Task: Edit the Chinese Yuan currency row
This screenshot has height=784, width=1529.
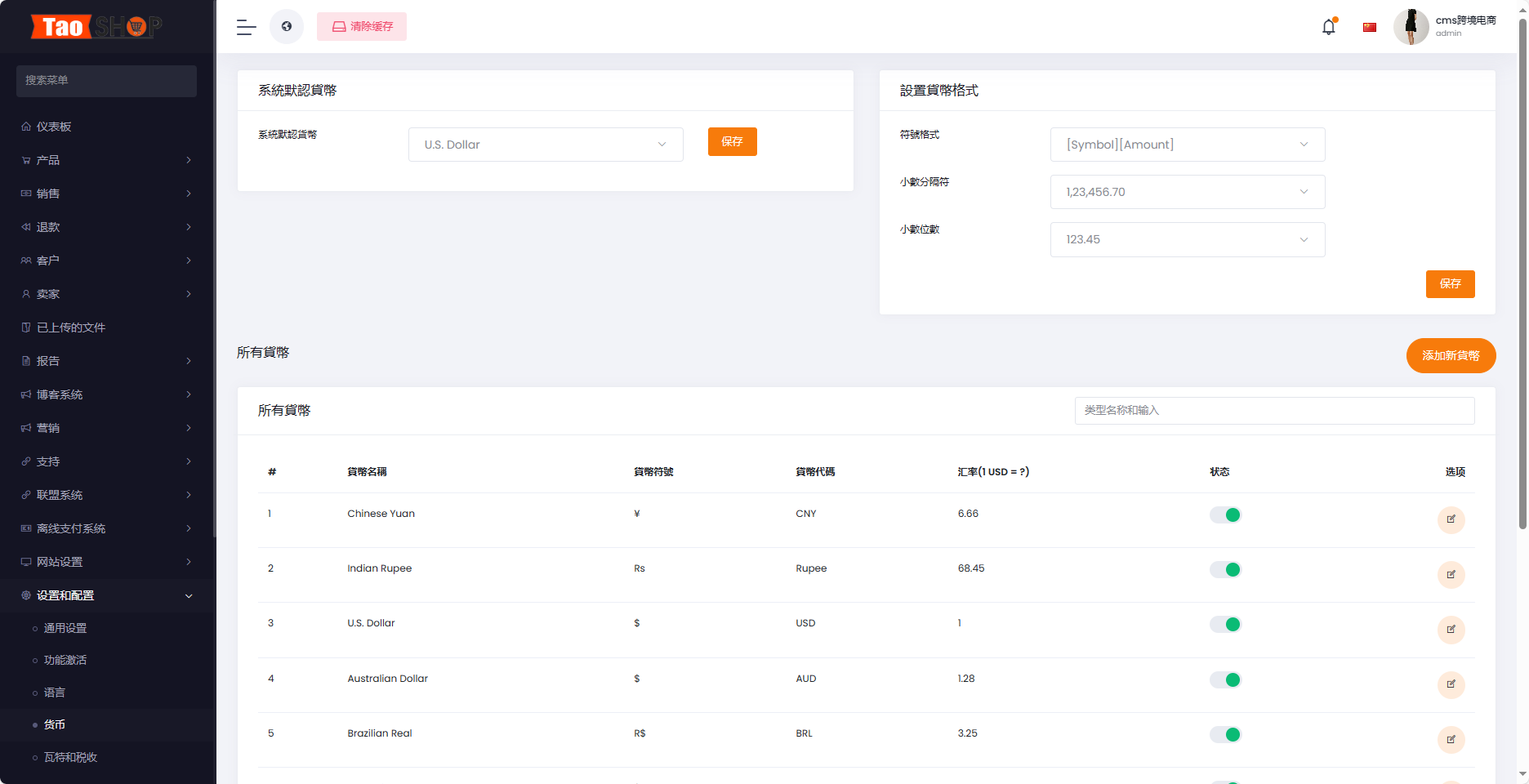Action: (x=1451, y=519)
